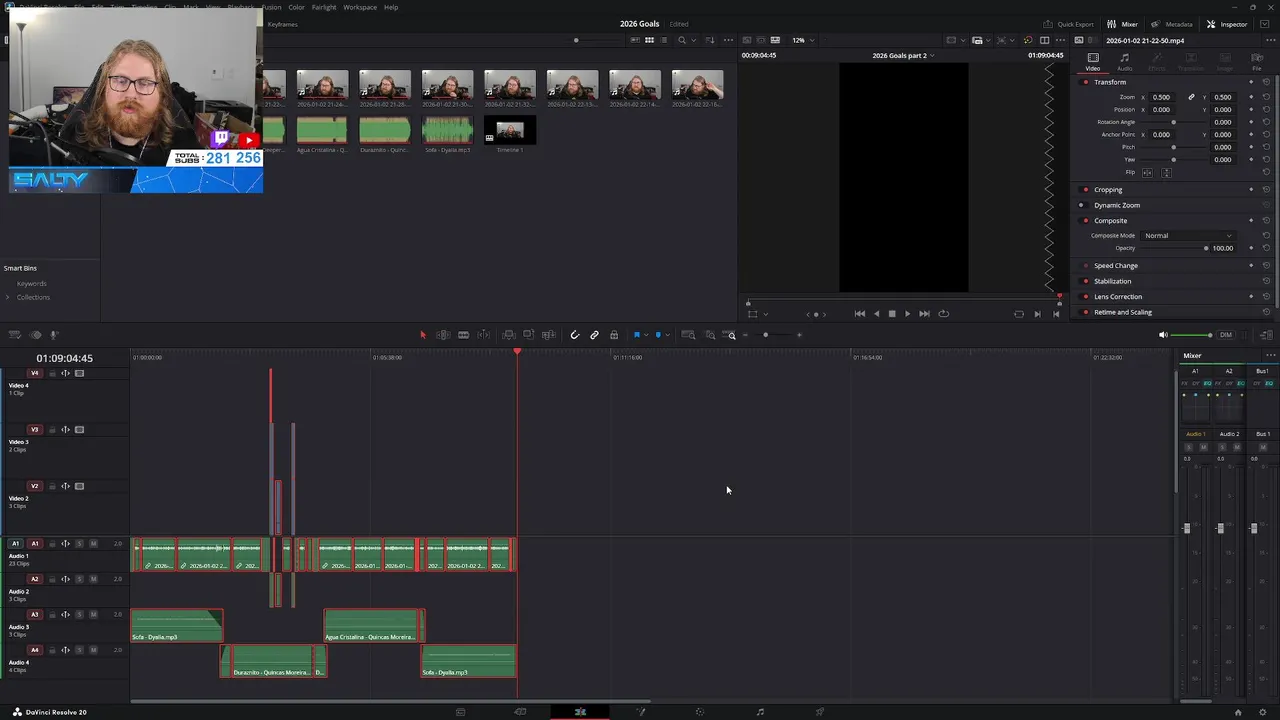Open the Workspace menu
Viewport: 1280px width, 720px height.
(x=360, y=7)
